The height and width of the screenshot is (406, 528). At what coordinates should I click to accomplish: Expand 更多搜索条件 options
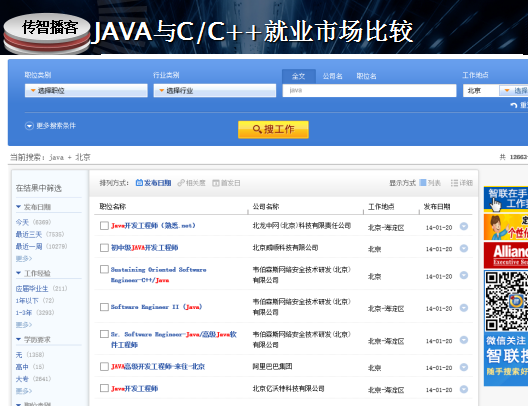coord(51,126)
